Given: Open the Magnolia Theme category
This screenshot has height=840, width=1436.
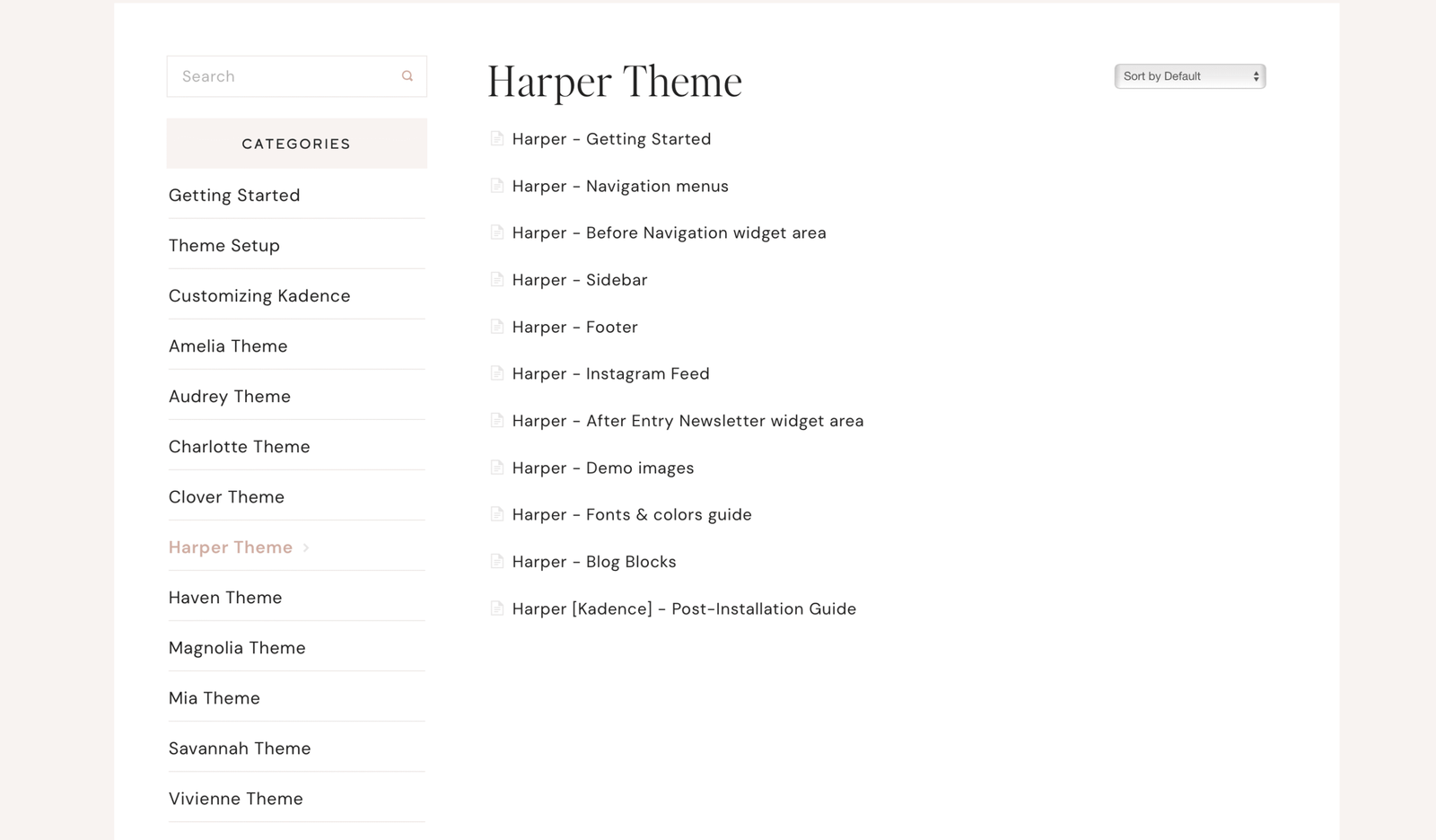Looking at the screenshot, I should (237, 648).
